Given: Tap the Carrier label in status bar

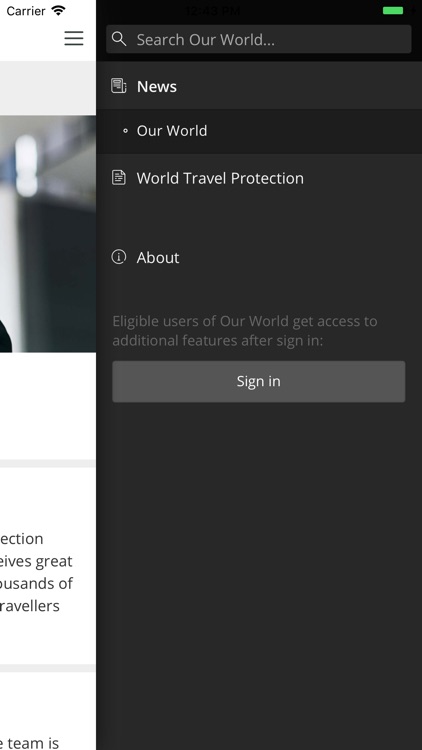Looking at the screenshot, I should pyautogui.click(x=26, y=11).
